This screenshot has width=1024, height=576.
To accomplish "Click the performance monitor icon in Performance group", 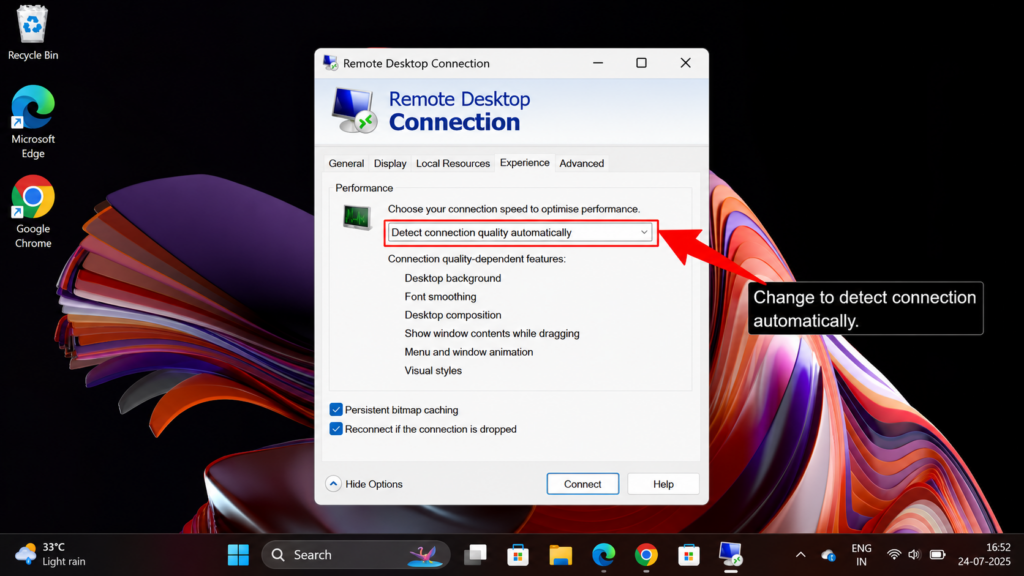I will coord(357,217).
